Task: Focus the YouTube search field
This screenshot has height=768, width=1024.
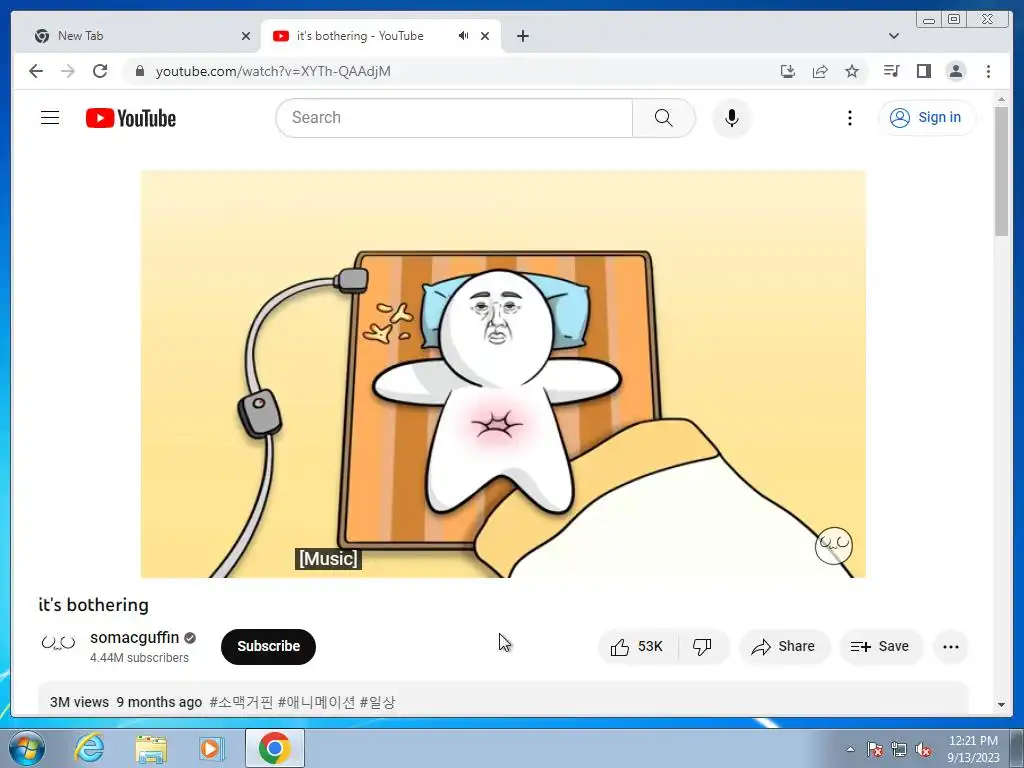Action: point(455,118)
